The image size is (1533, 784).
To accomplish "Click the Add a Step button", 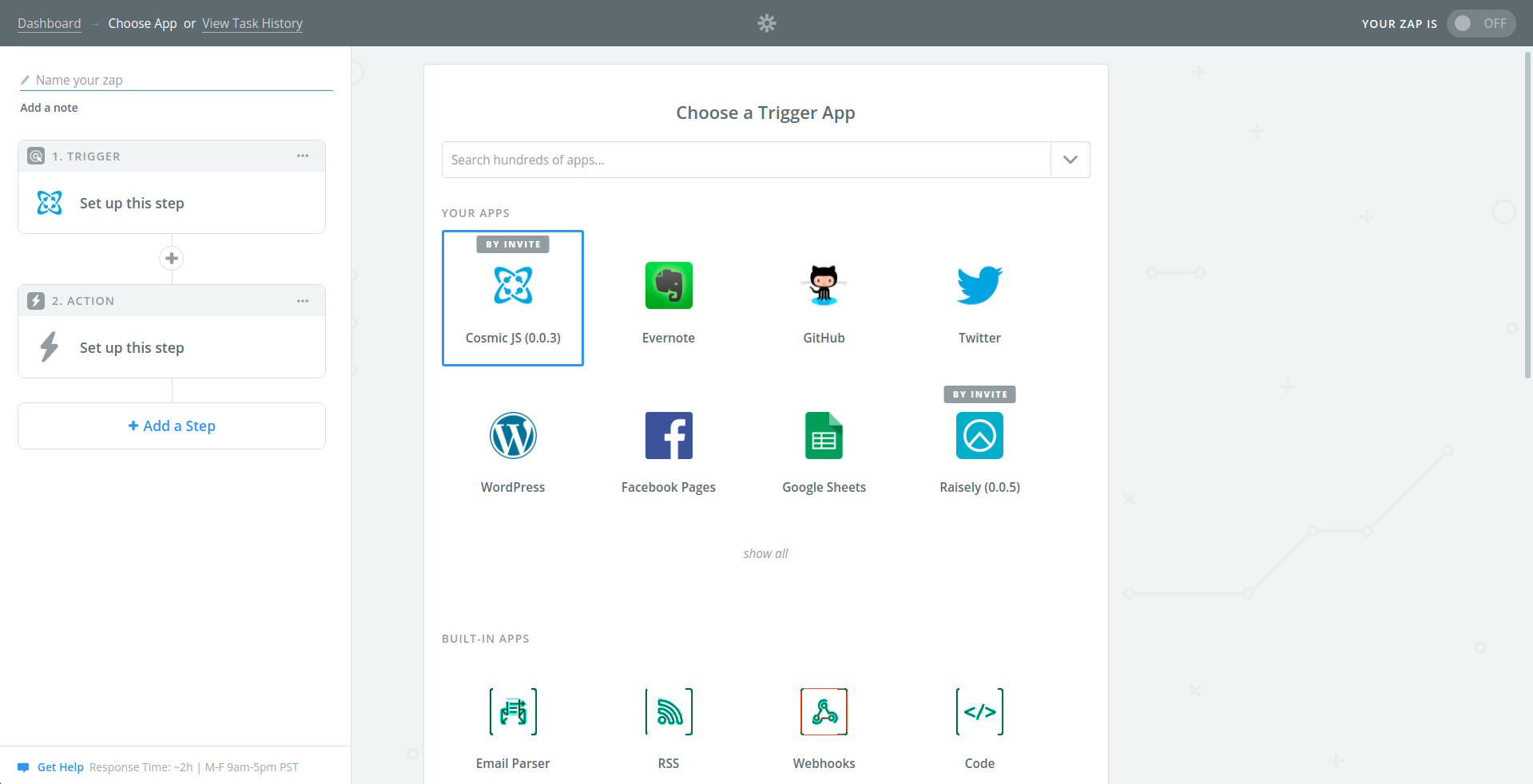I will 172,426.
